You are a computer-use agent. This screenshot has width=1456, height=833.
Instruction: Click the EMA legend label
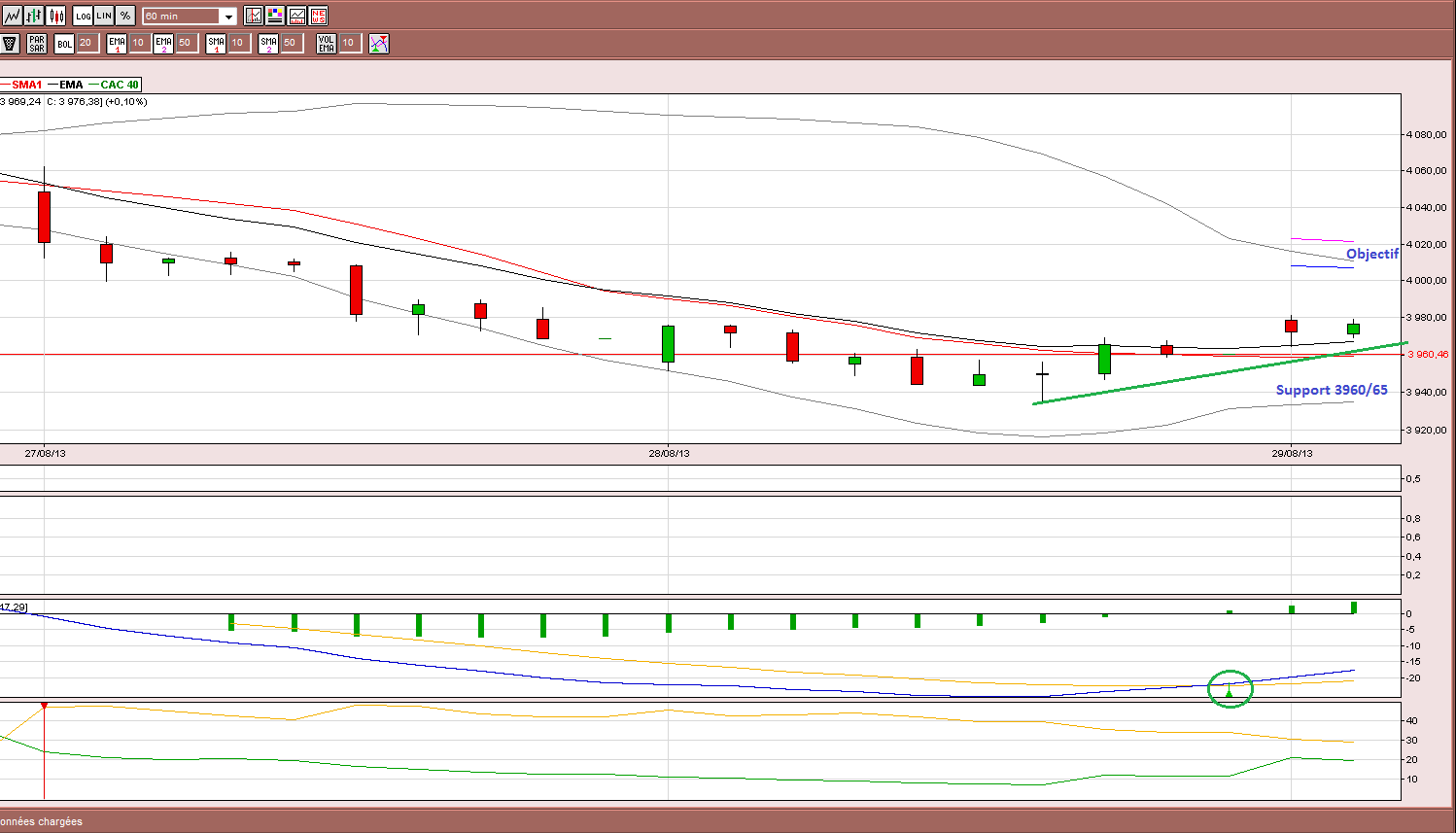tap(71, 85)
